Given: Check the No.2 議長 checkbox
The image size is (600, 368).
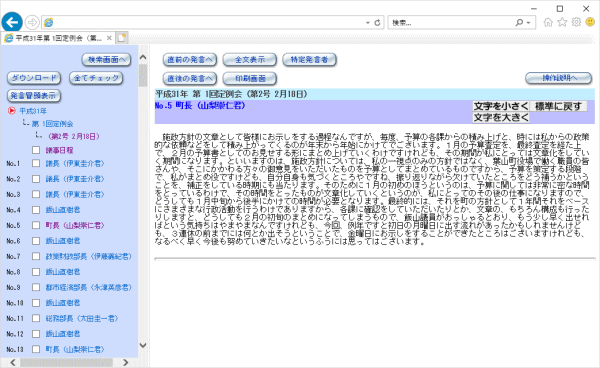Looking at the screenshot, I should point(36,179).
